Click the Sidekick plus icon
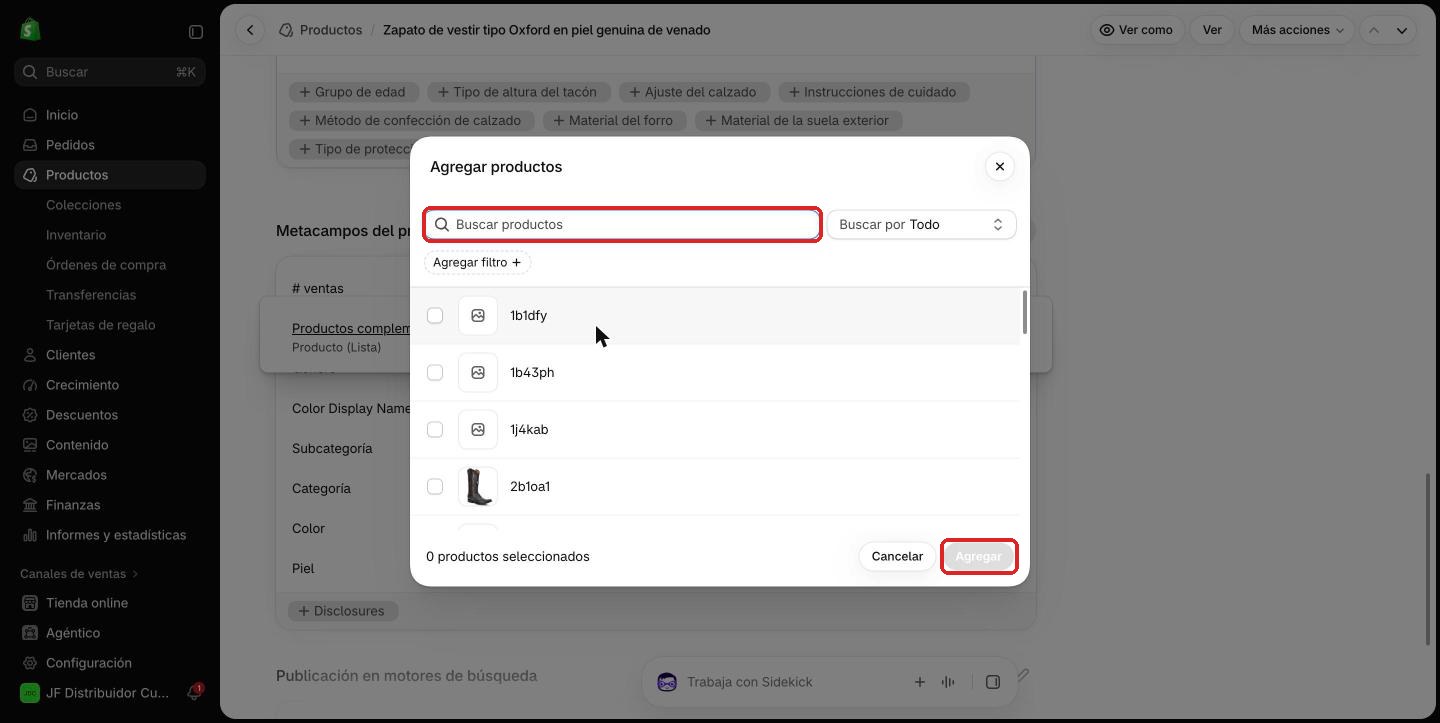Viewport: 1440px width, 723px height. (x=919, y=682)
